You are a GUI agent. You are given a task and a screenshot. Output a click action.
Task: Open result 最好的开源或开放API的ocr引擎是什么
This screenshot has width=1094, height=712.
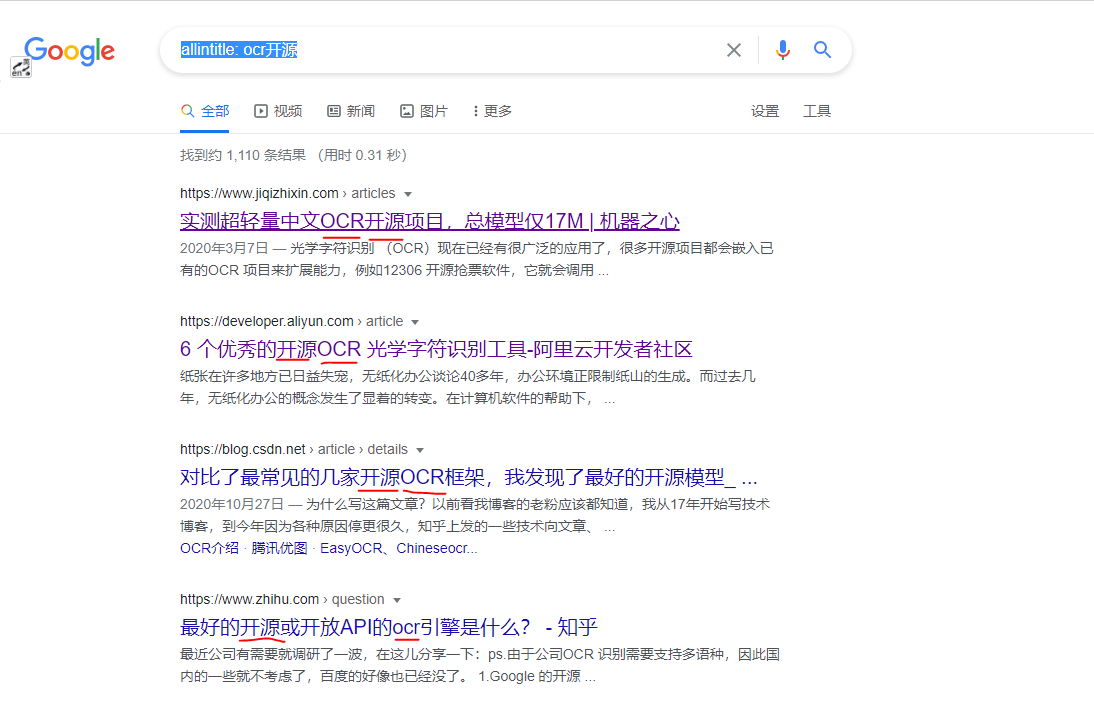click(x=389, y=627)
